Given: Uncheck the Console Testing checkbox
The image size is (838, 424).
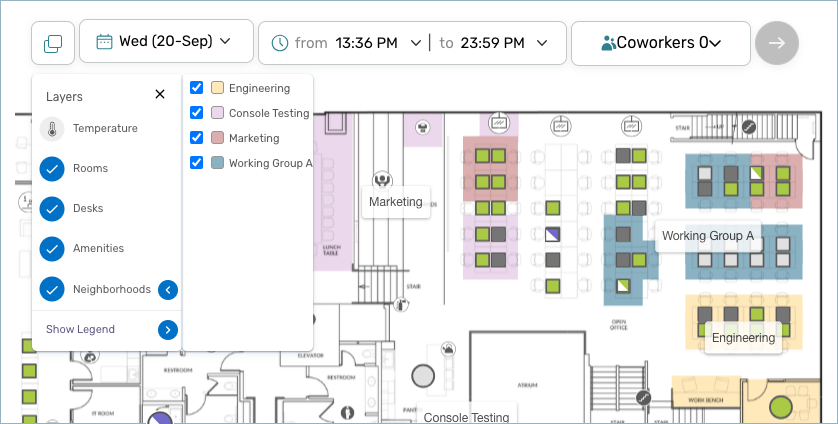Looking at the screenshot, I should click(197, 113).
